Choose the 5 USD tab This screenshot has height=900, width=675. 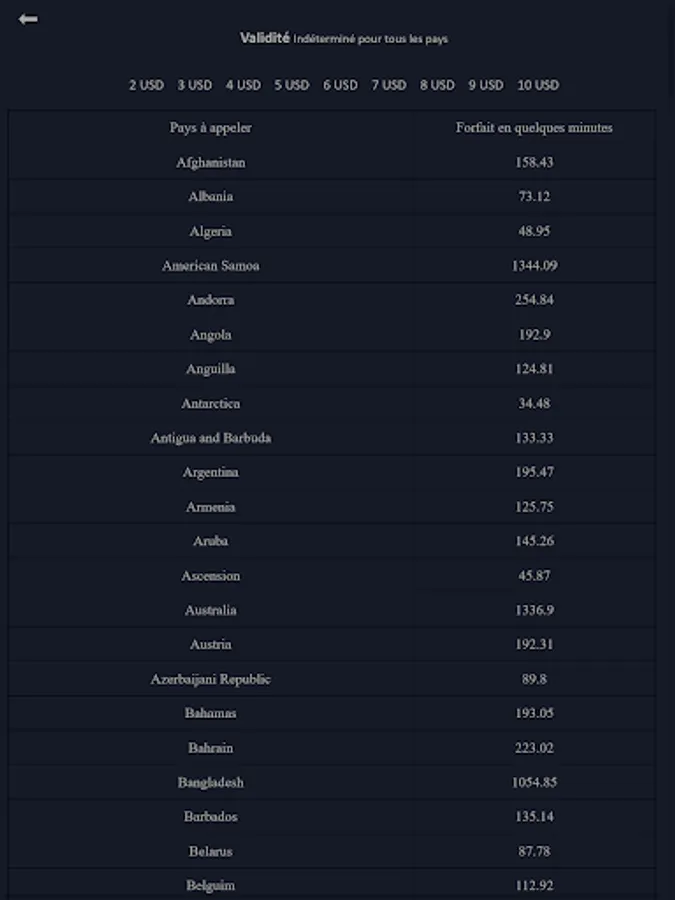(x=292, y=85)
